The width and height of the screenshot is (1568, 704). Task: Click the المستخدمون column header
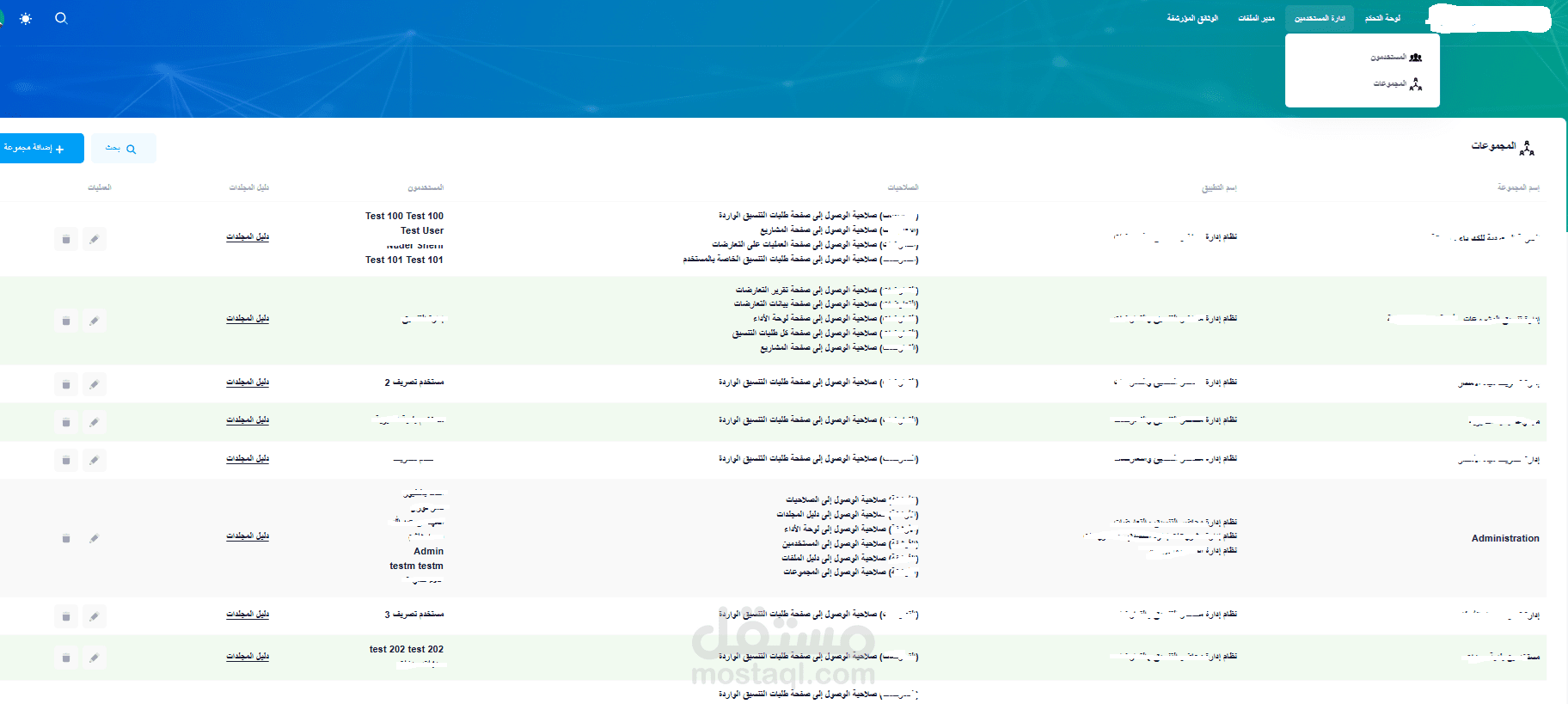pyautogui.click(x=426, y=187)
